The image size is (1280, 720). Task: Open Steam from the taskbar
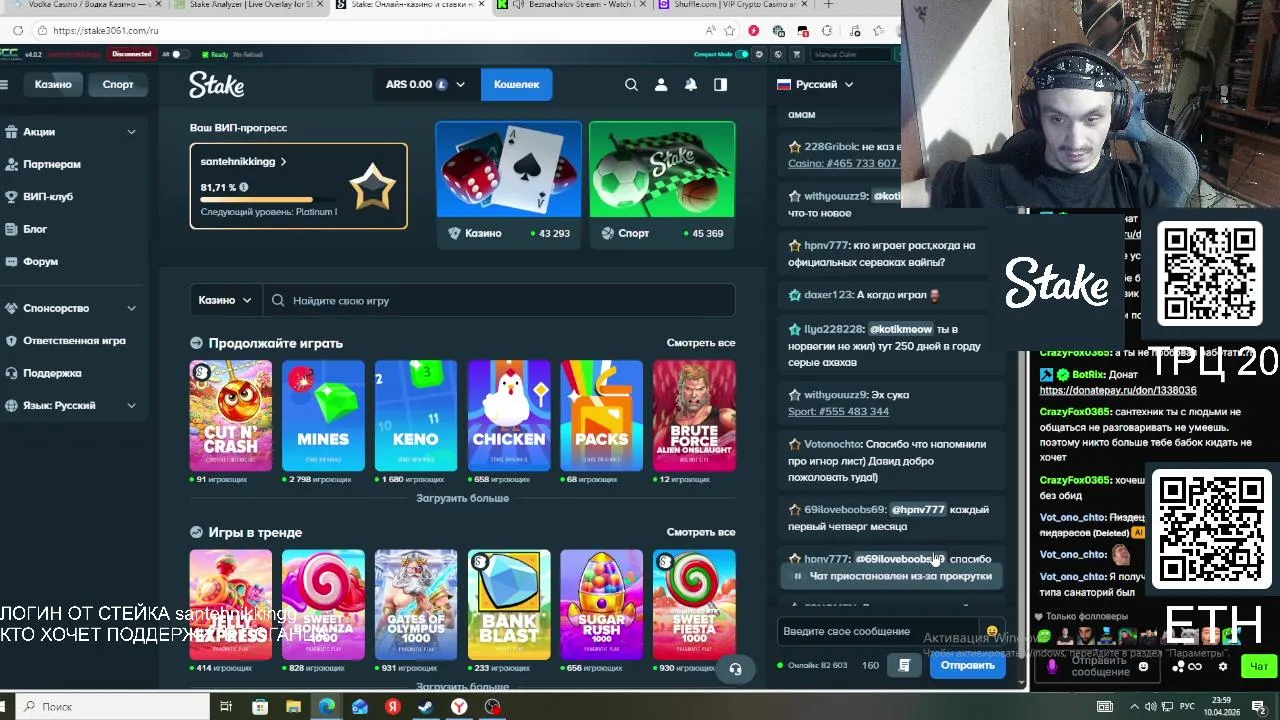click(426, 707)
